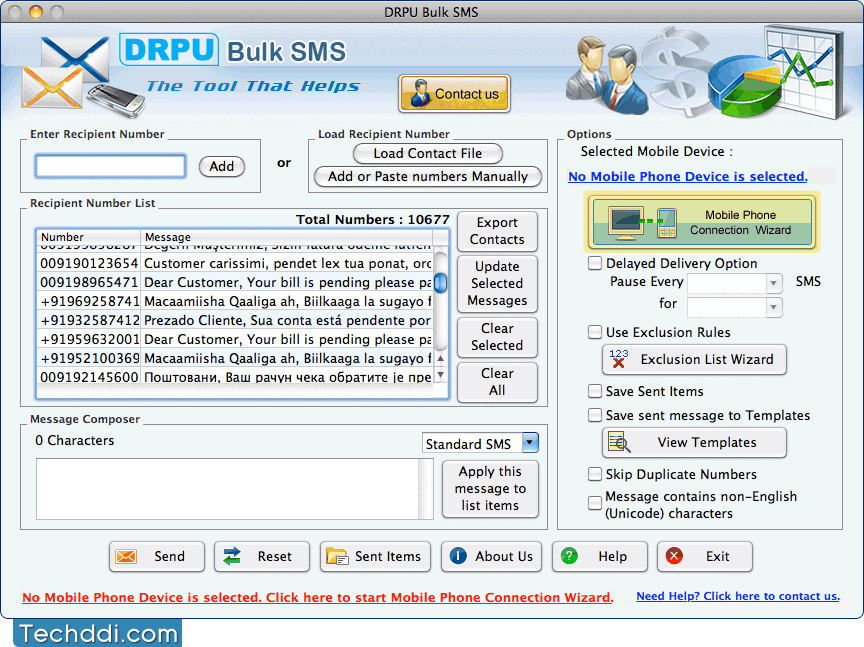
Task: Select row with number +91952100369
Action: point(235,358)
